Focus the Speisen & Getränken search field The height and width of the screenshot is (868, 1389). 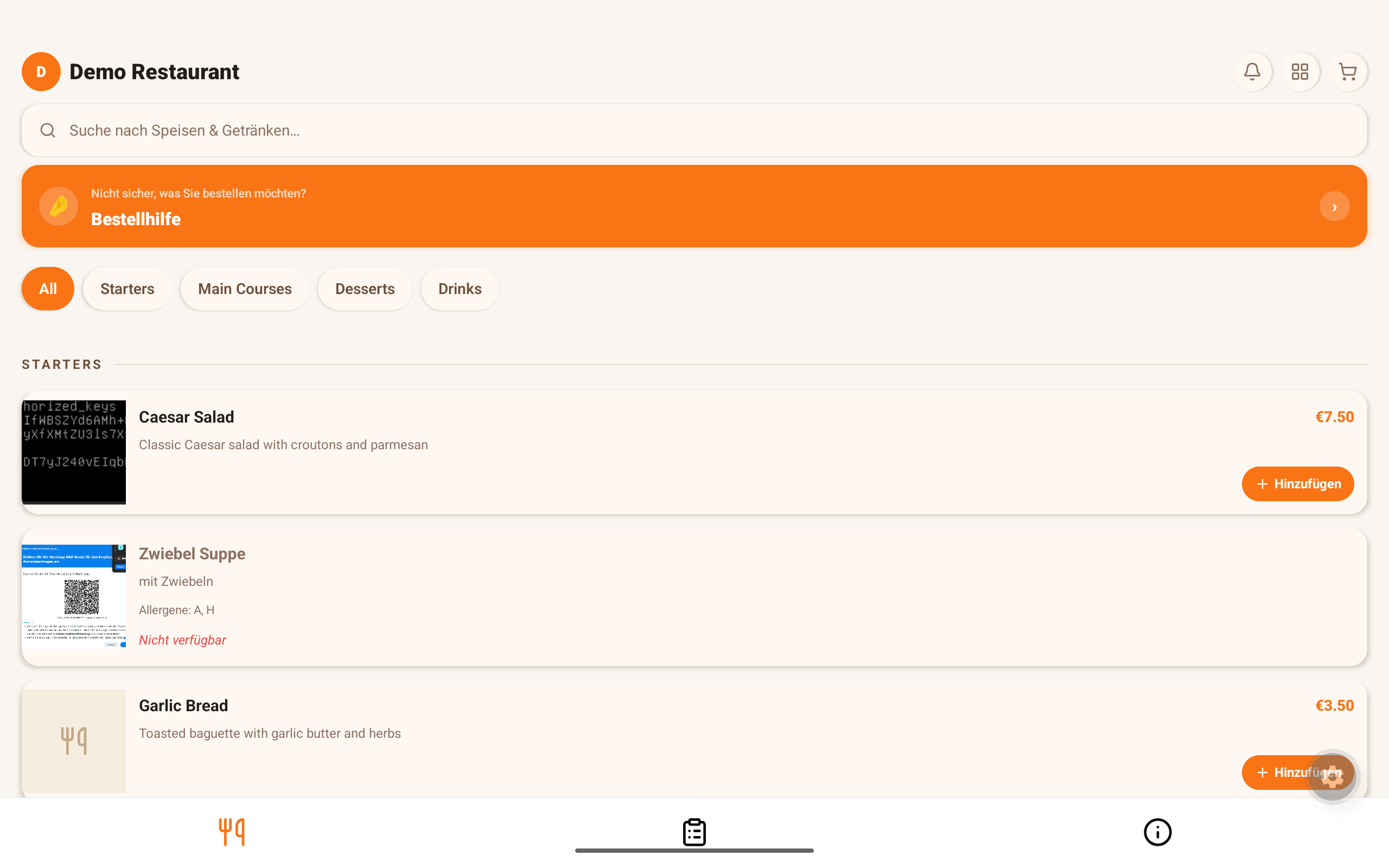pos(694,130)
